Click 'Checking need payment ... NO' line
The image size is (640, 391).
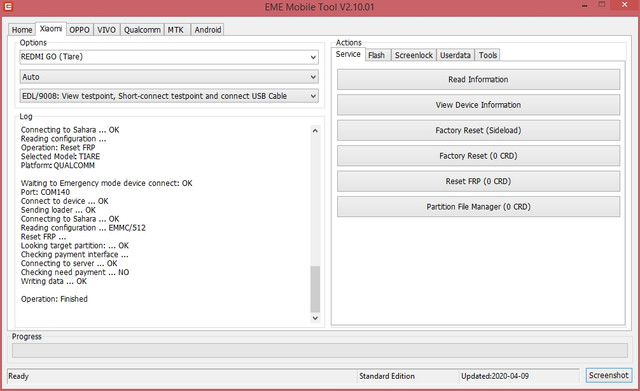click(75, 272)
